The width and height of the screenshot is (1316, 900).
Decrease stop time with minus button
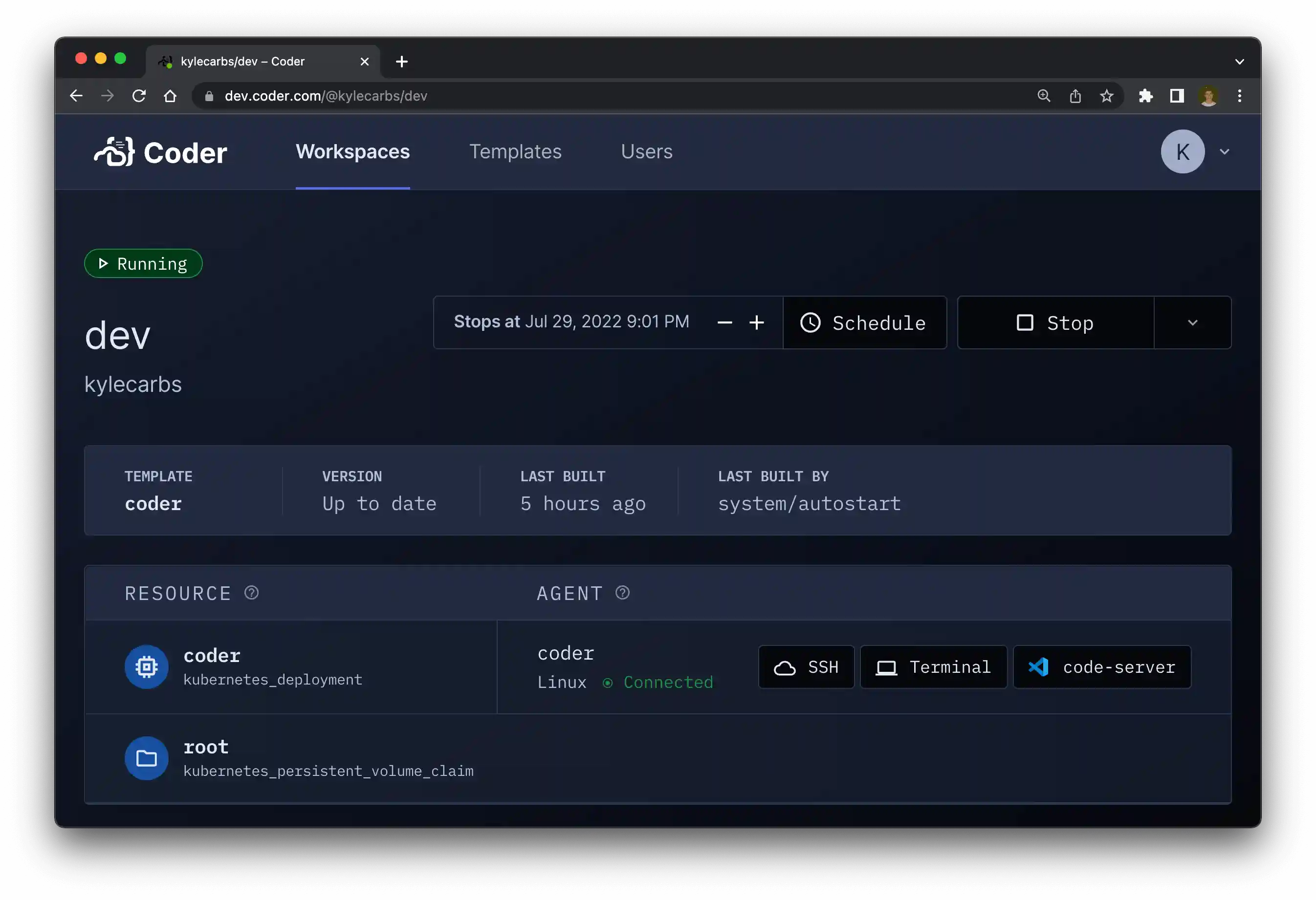pos(725,322)
